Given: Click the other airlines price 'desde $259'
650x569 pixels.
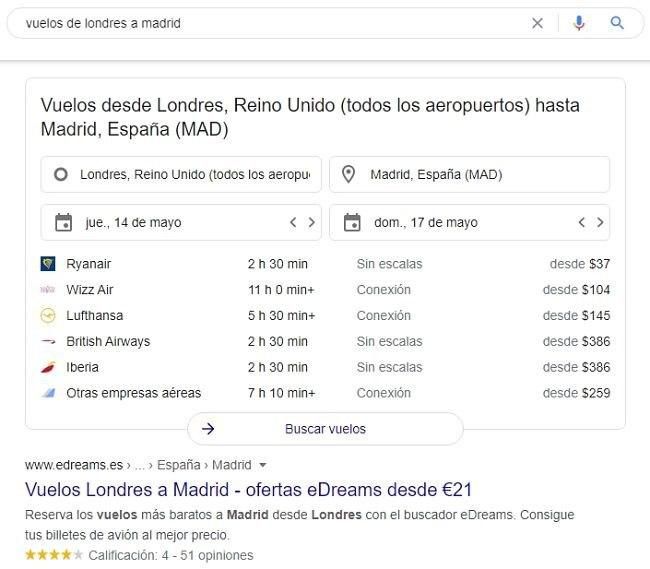Looking at the screenshot, I should (576, 393).
